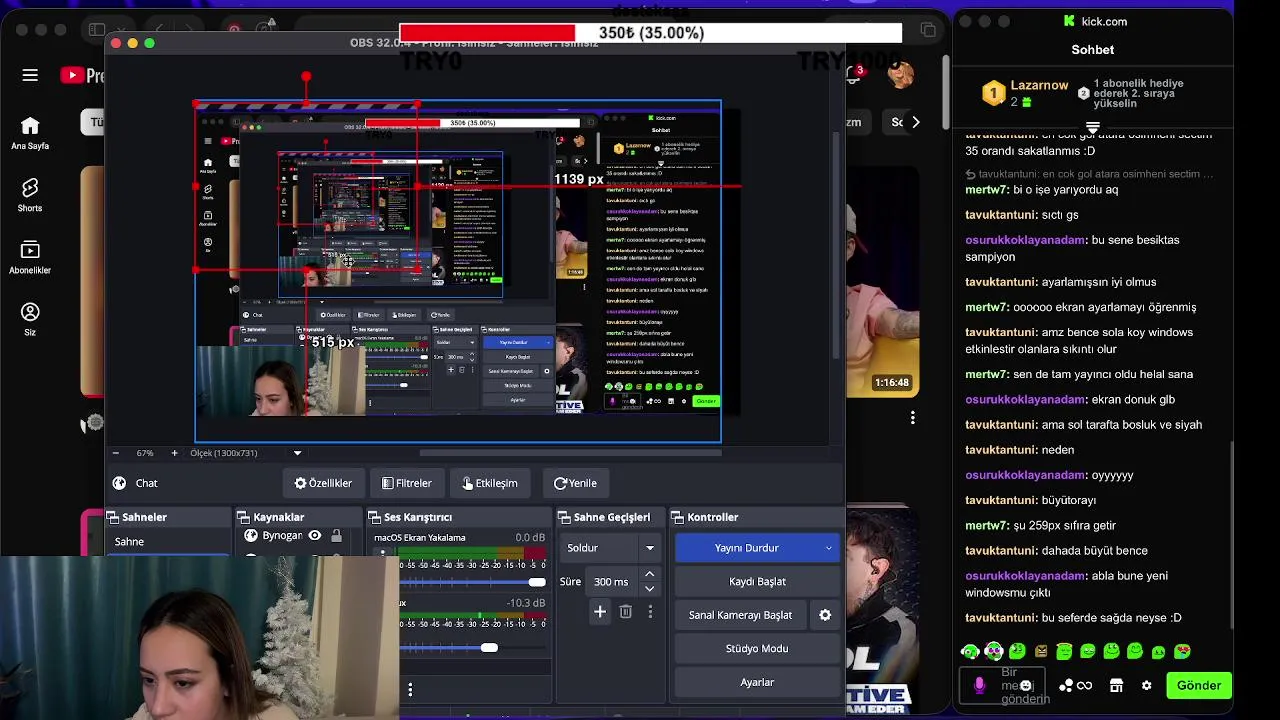Click the Kaynaklar dock header icon
Viewport: 1280px width, 720px height.
(x=244, y=517)
